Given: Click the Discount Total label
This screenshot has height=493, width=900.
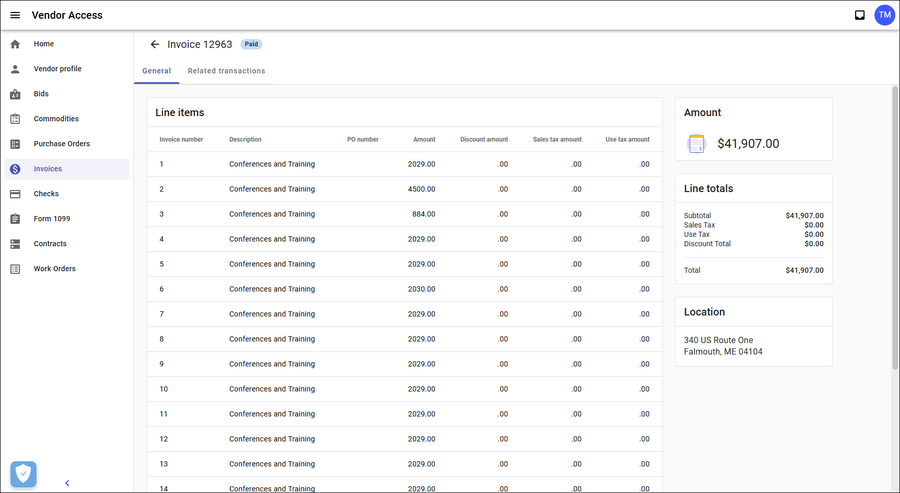Looking at the screenshot, I should (x=707, y=243).
